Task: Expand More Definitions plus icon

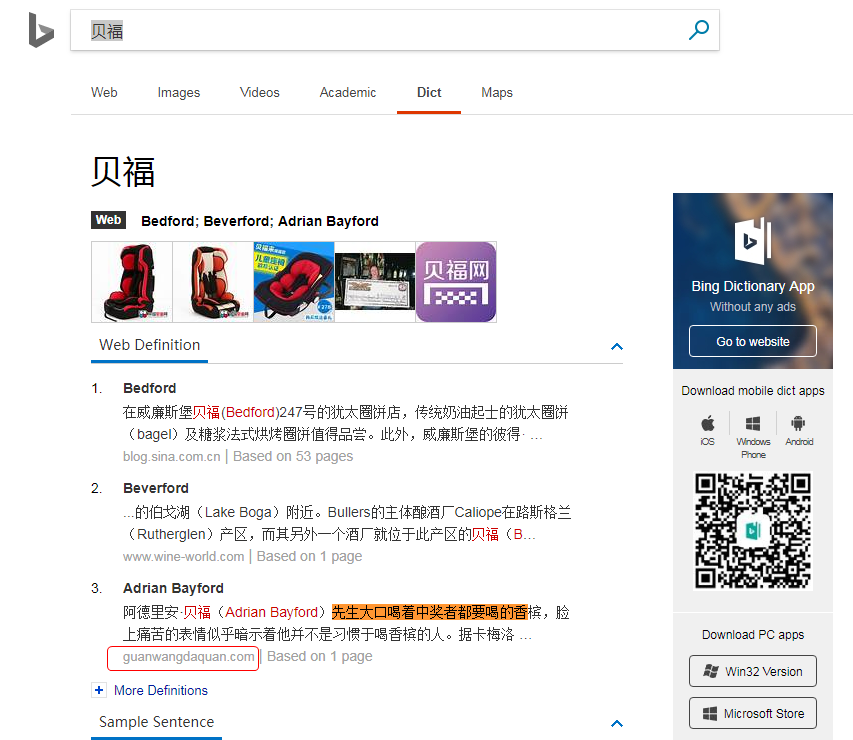Action: (98, 690)
